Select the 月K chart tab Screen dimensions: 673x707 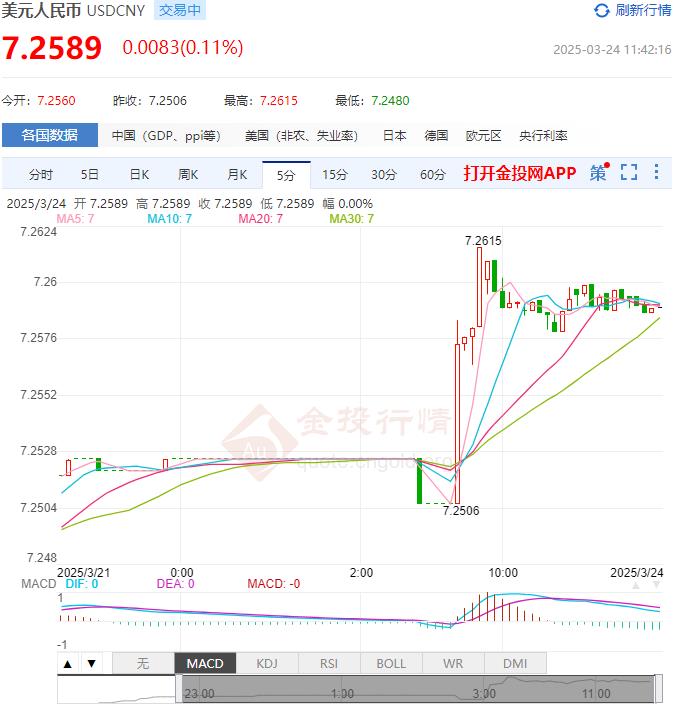[x=237, y=174]
